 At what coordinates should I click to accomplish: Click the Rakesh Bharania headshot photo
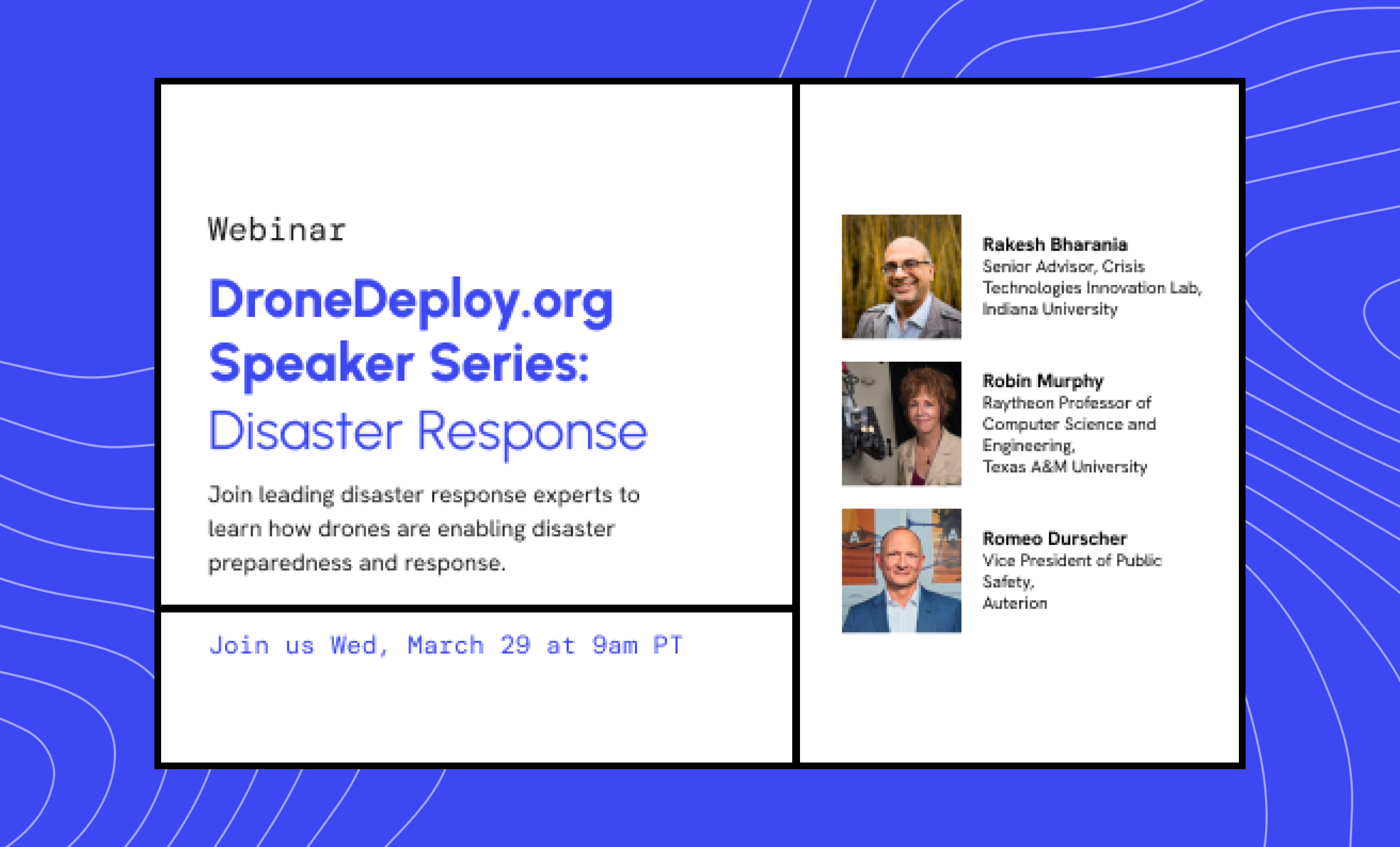click(902, 277)
